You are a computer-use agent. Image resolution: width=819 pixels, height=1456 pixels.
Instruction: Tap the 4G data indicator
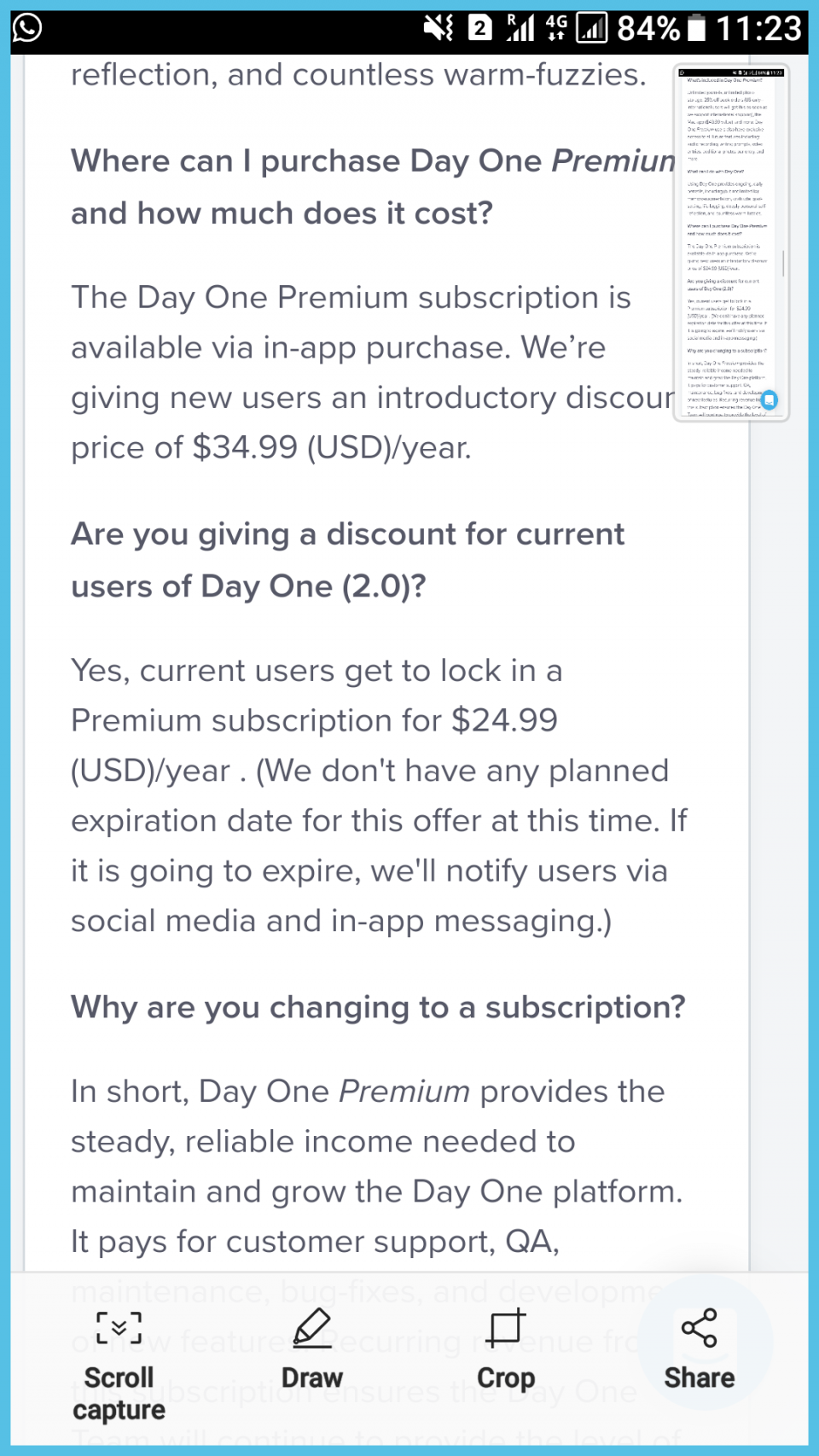coord(556,28)
